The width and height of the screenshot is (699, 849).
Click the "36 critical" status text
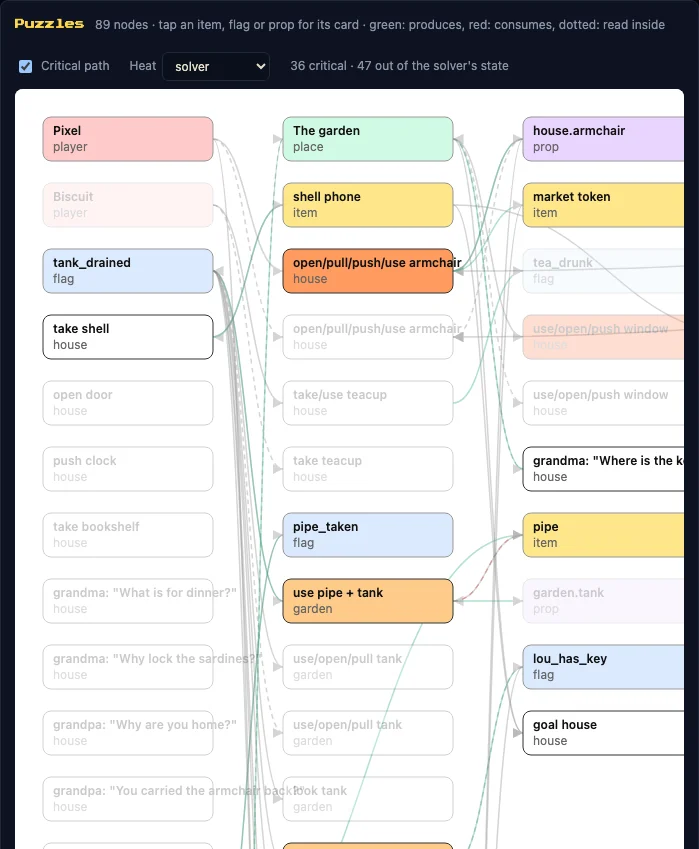318,66
